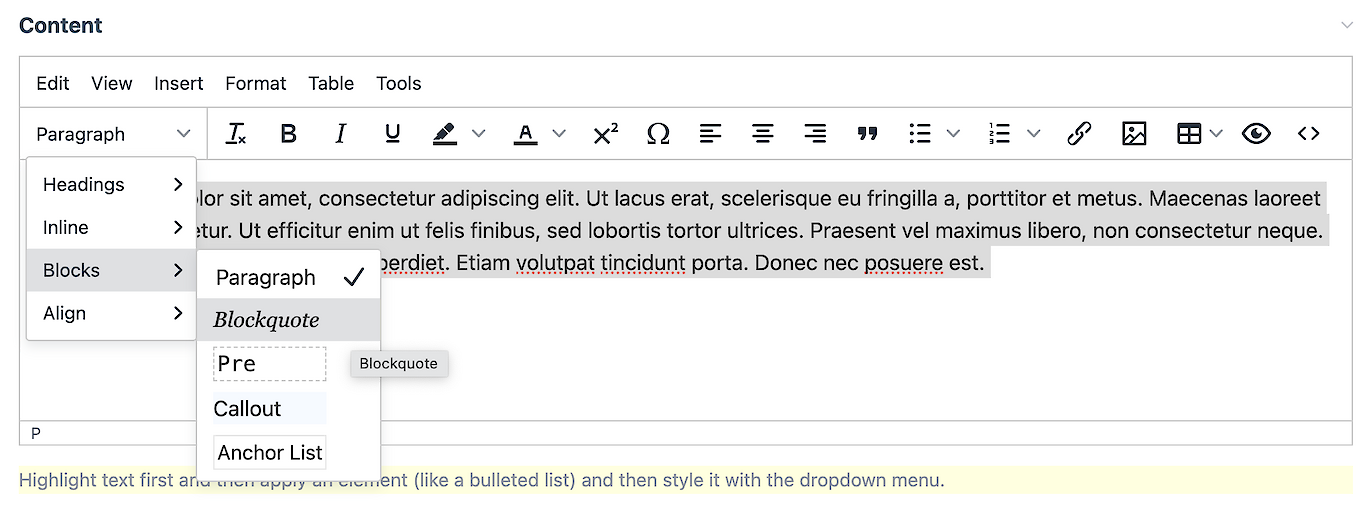Center align the text
The height and width of the screenshot is (508, 1365).
(x=763, y=134)
